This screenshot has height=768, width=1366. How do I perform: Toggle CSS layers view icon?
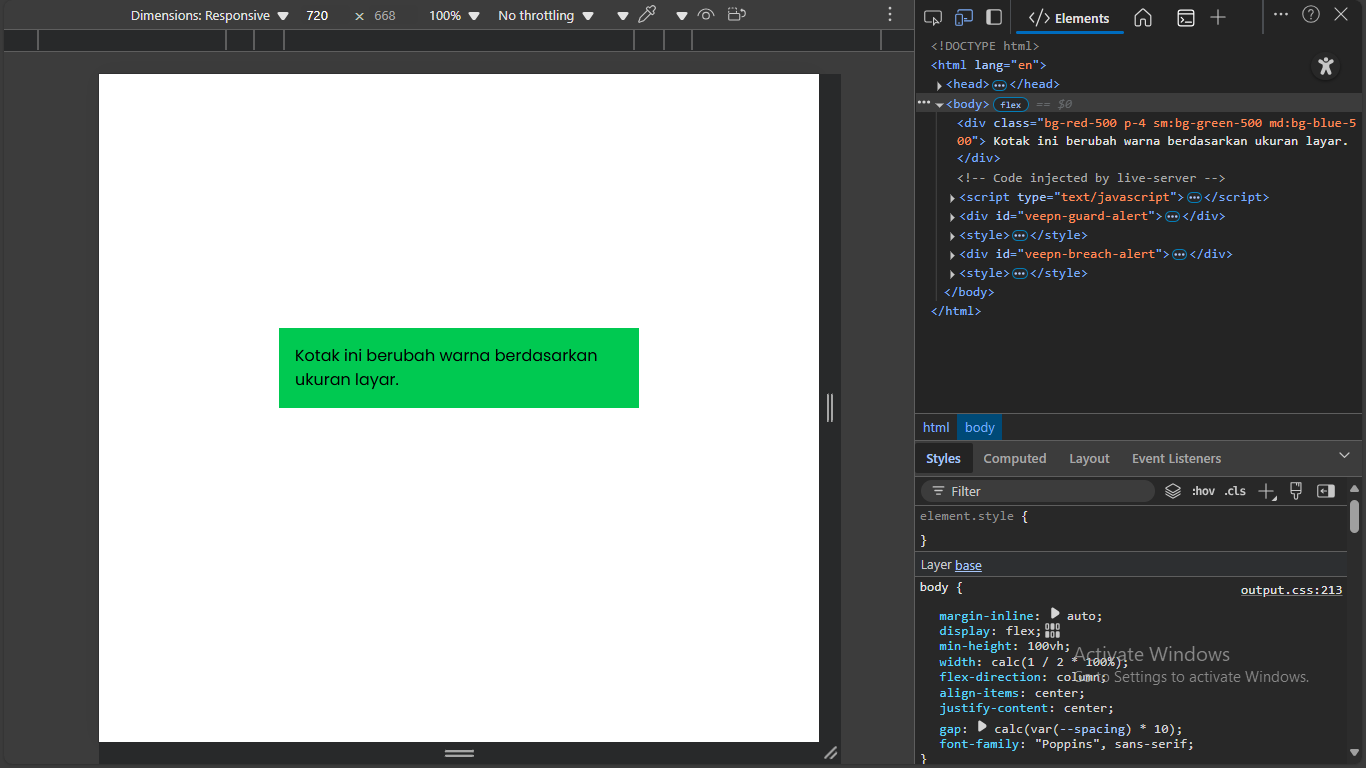pyautogui.click(x=1173, y=491)
